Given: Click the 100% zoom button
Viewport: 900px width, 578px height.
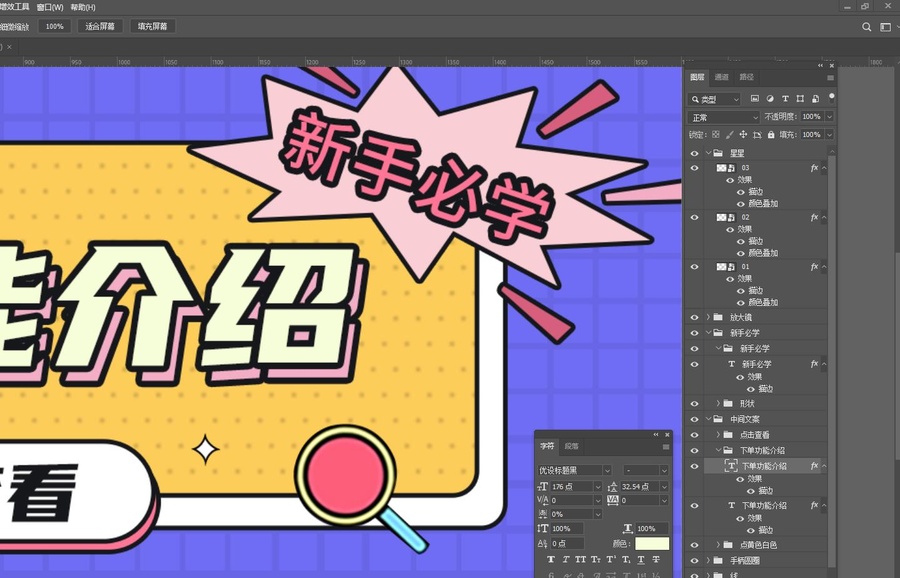Looking at the screenshot, I should [55, 26].
